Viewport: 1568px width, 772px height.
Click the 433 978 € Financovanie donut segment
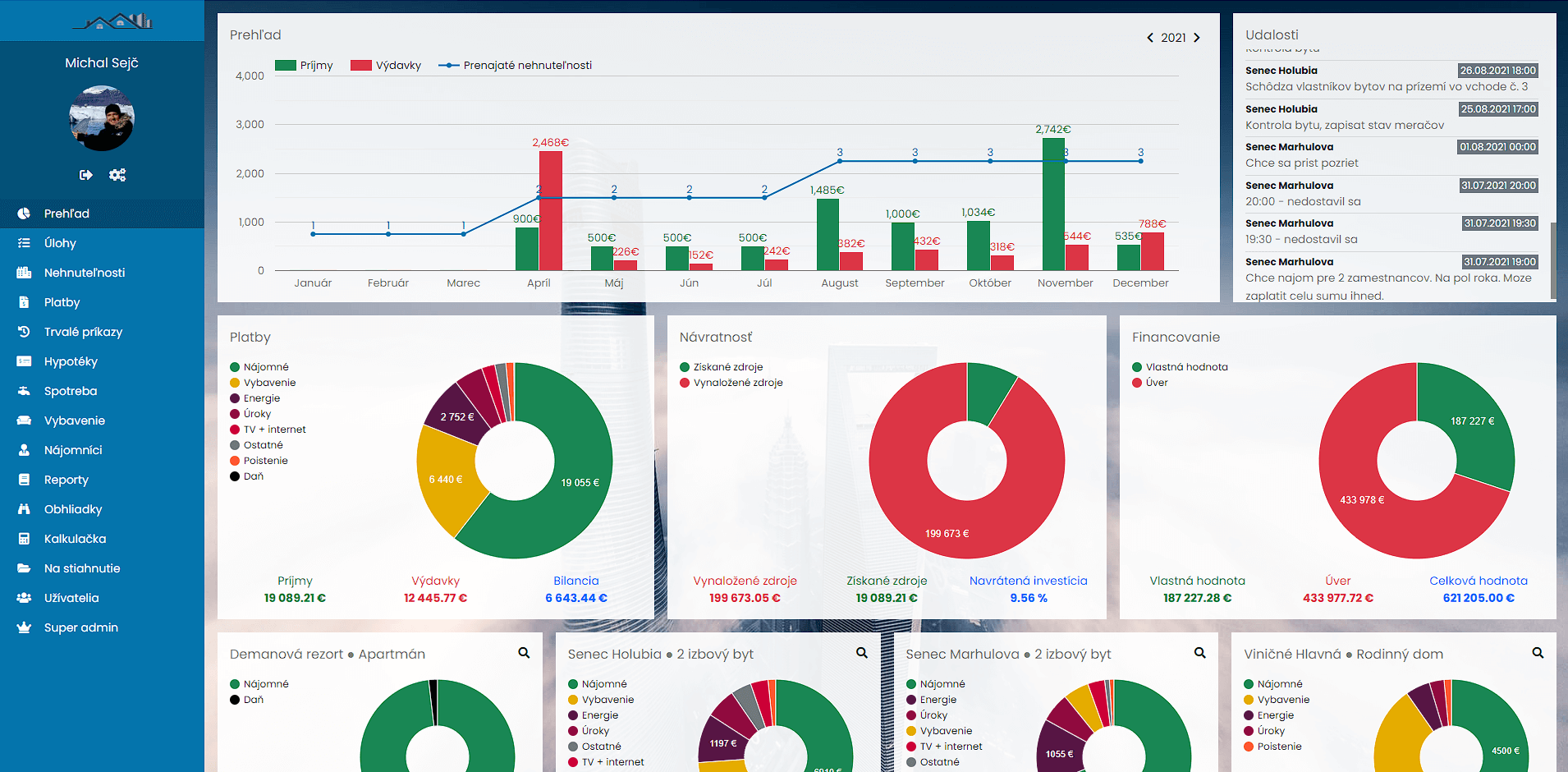click(x=1363, y=499)
